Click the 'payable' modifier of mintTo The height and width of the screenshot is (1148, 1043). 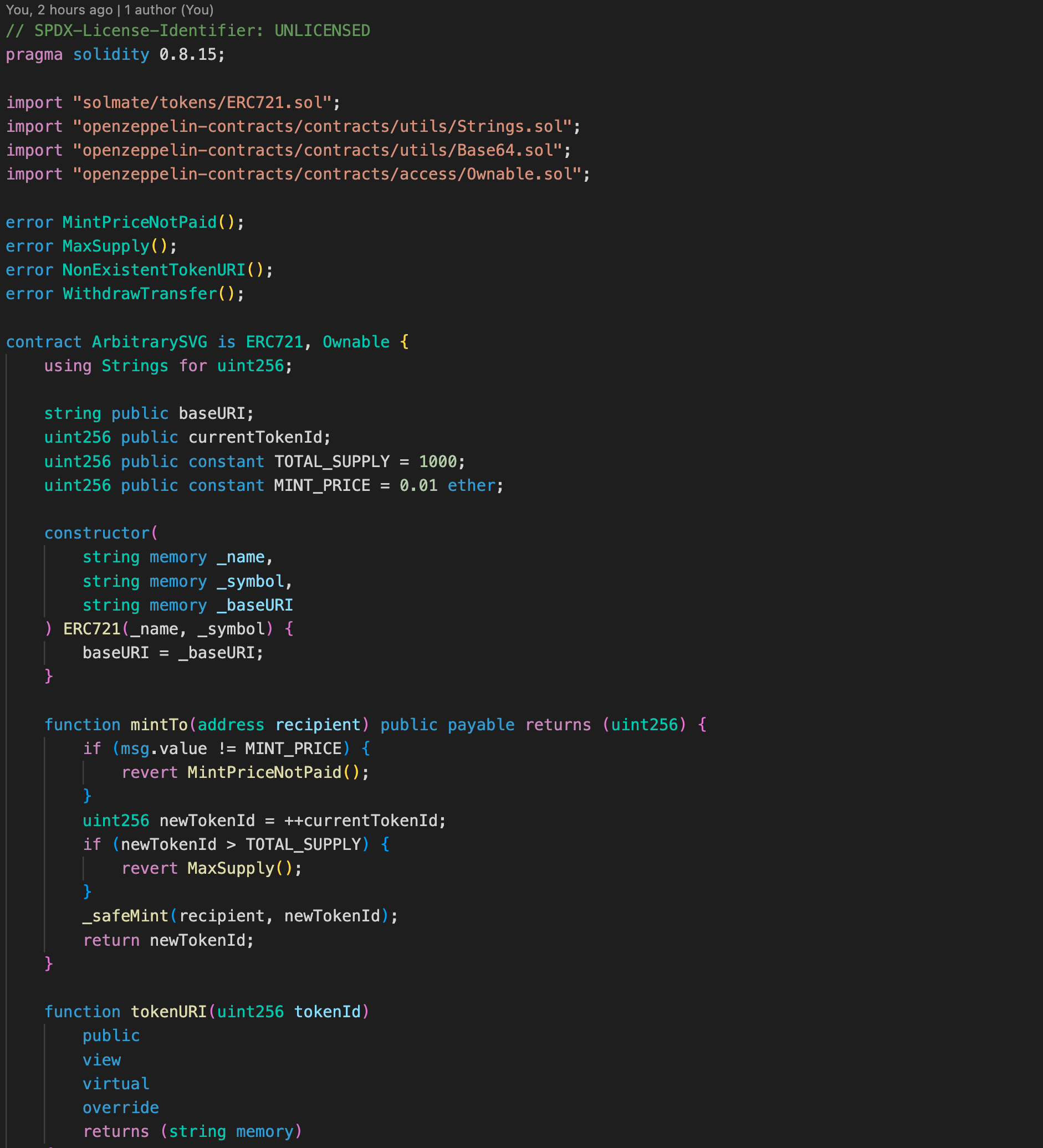[x=482, y=724]
